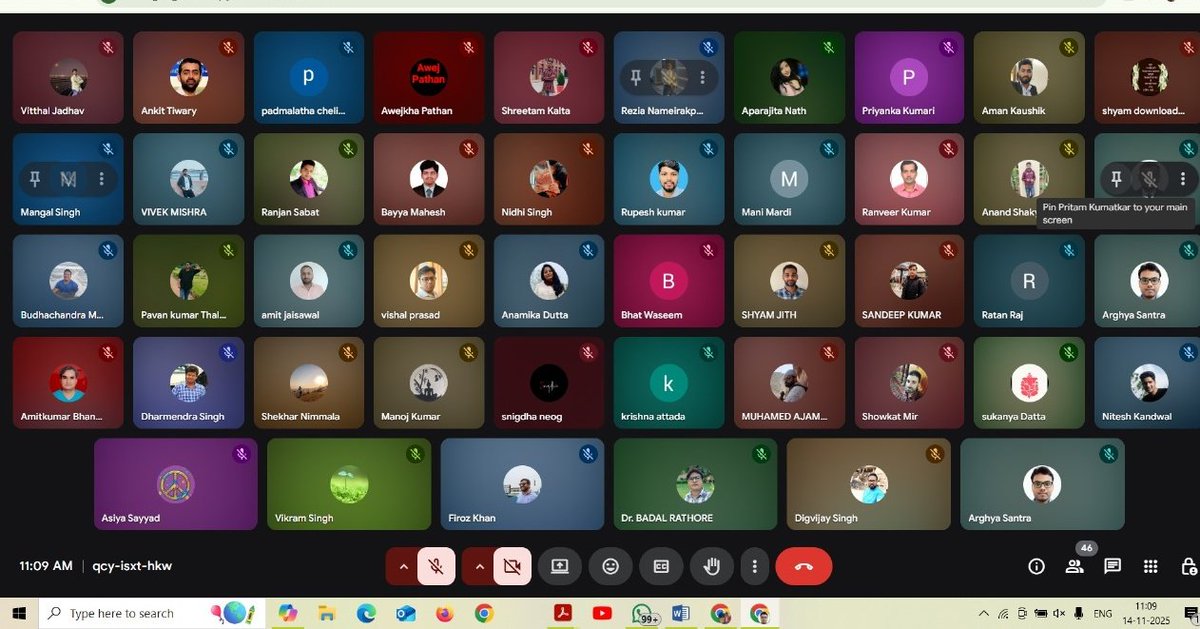1200x629 pixels.
Task: Raise your hand in the meeting
Action: coord(712,566)
